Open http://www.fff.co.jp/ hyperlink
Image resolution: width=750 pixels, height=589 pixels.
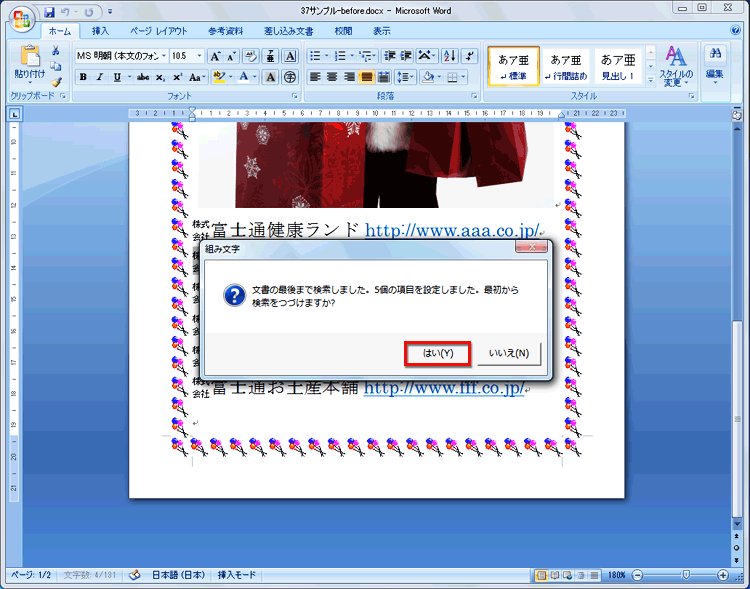pyautogui.click(x=444, y=388)
